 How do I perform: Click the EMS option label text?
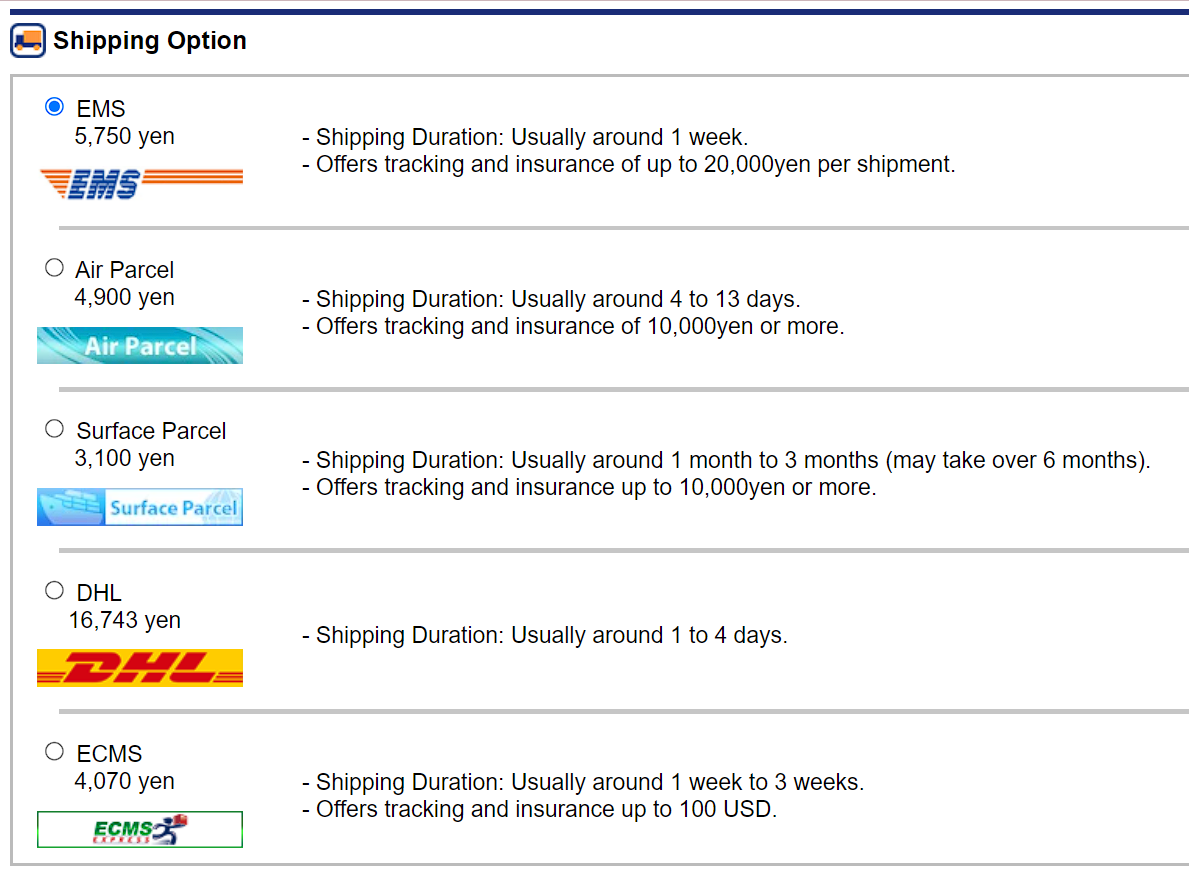101,109
